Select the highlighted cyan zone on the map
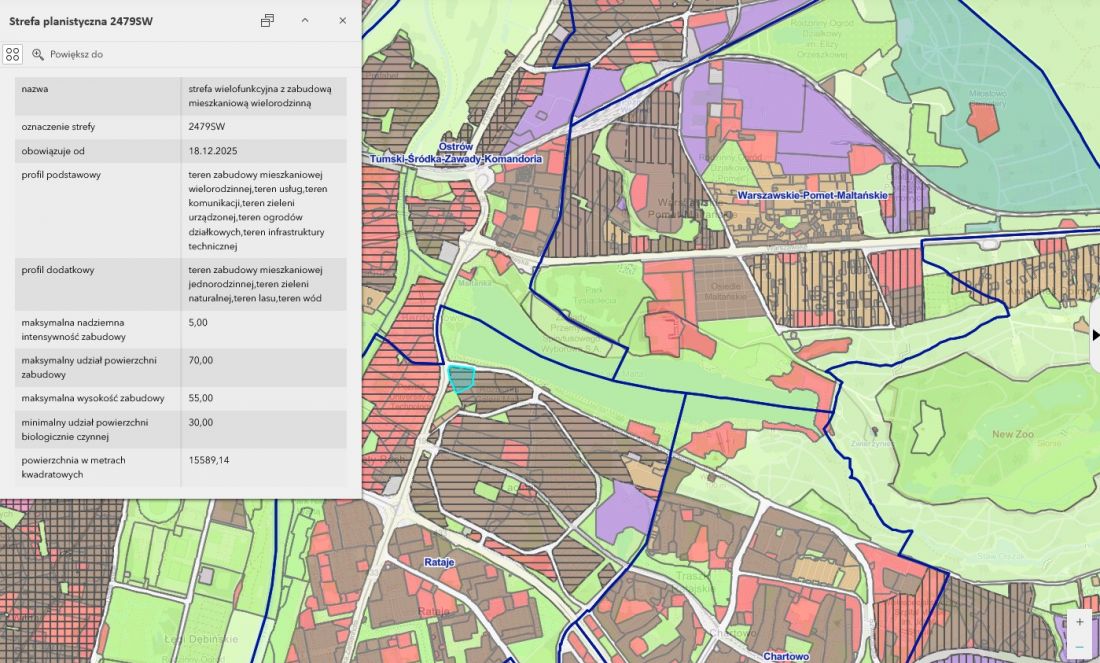Viewport: 1100px width, 663px height. [461, 378]
